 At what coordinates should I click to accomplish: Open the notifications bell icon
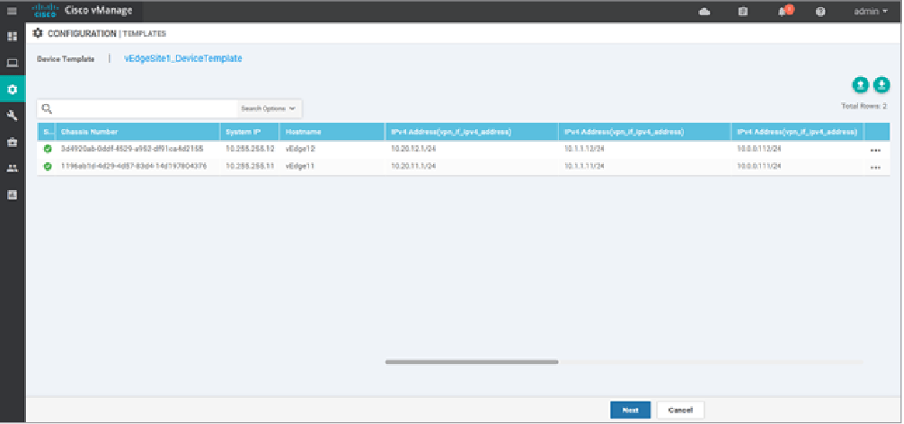pos(783,11)
